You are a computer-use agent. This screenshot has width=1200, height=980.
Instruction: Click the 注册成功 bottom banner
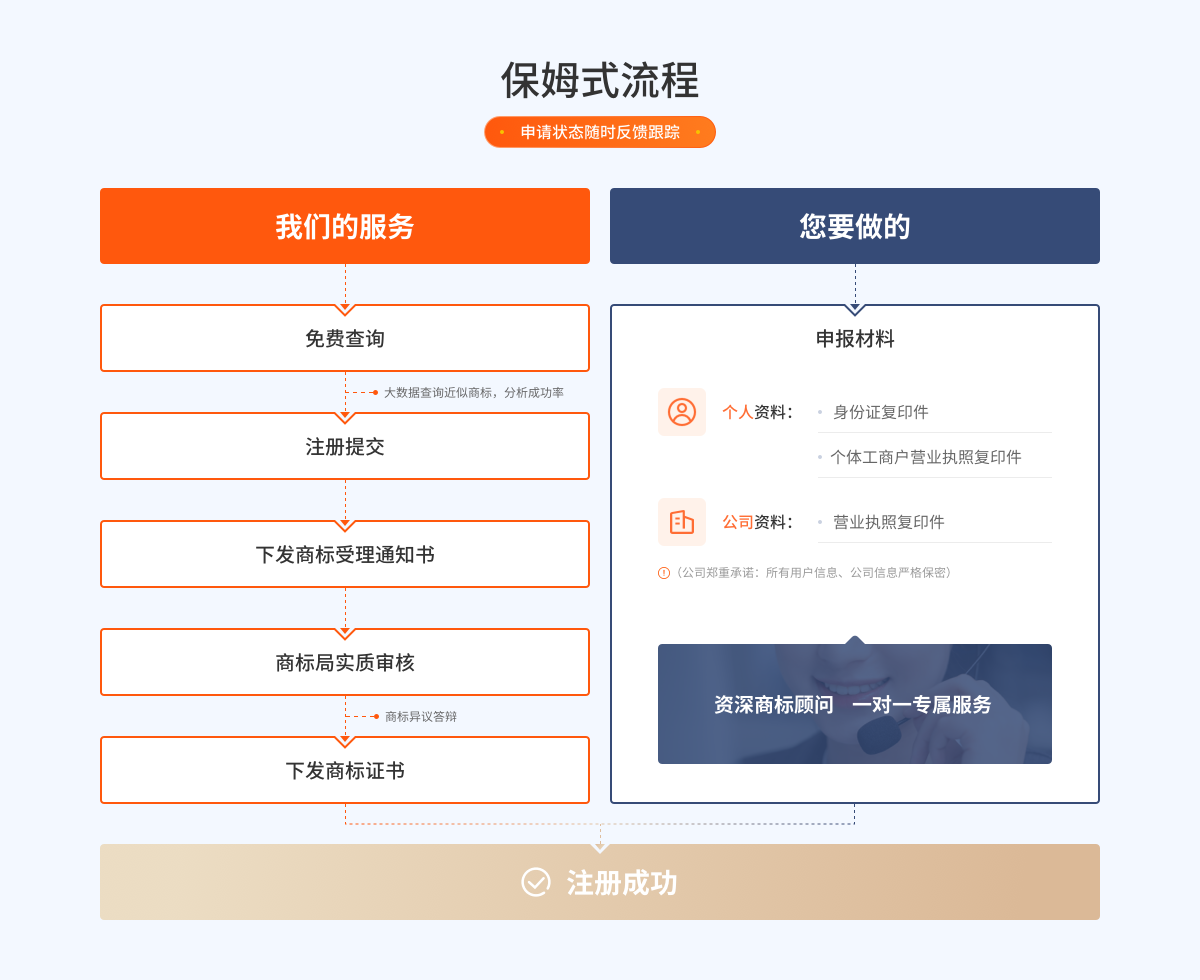point(600,882)
